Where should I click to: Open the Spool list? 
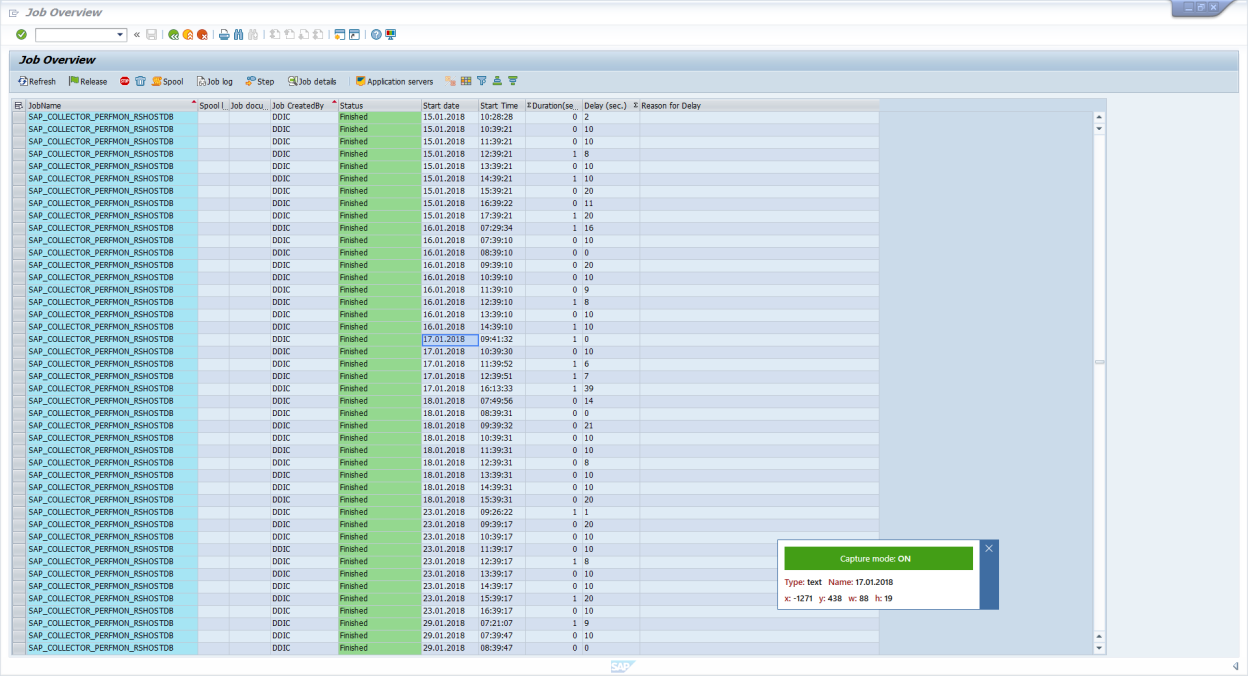tap(167, 81)
